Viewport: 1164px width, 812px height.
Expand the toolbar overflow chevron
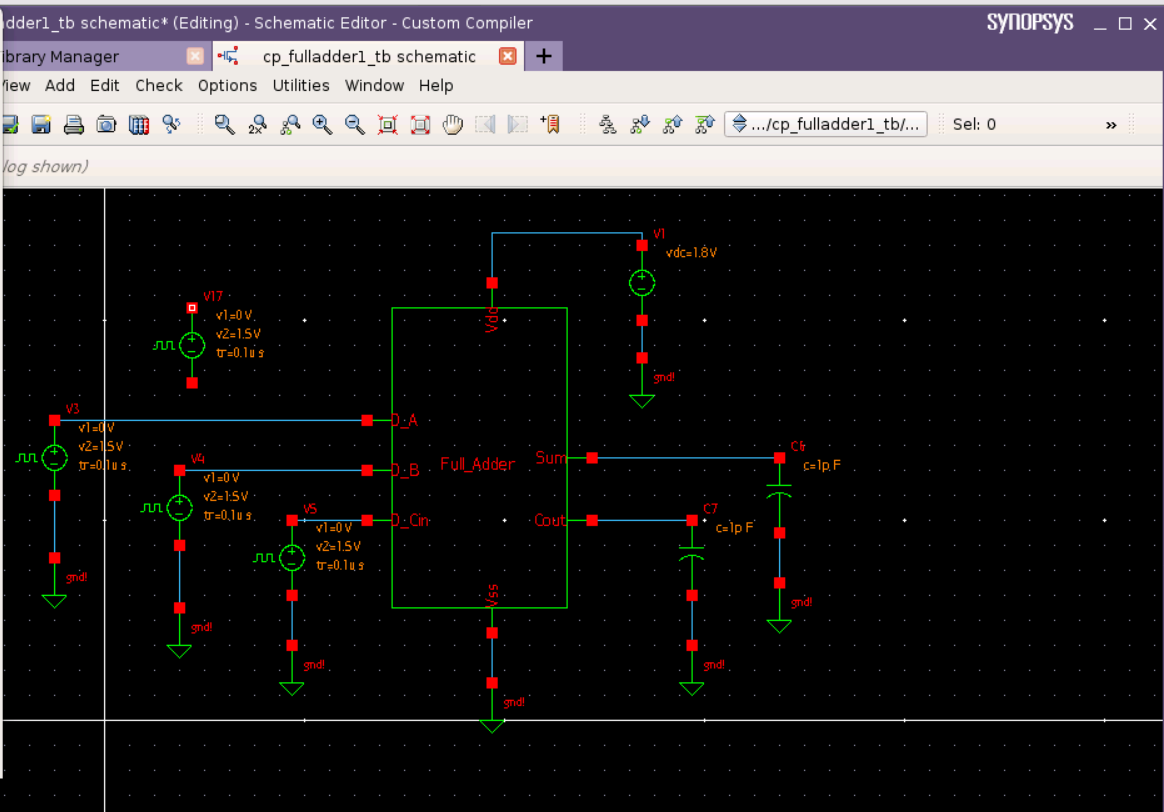tap(1111, 124)
